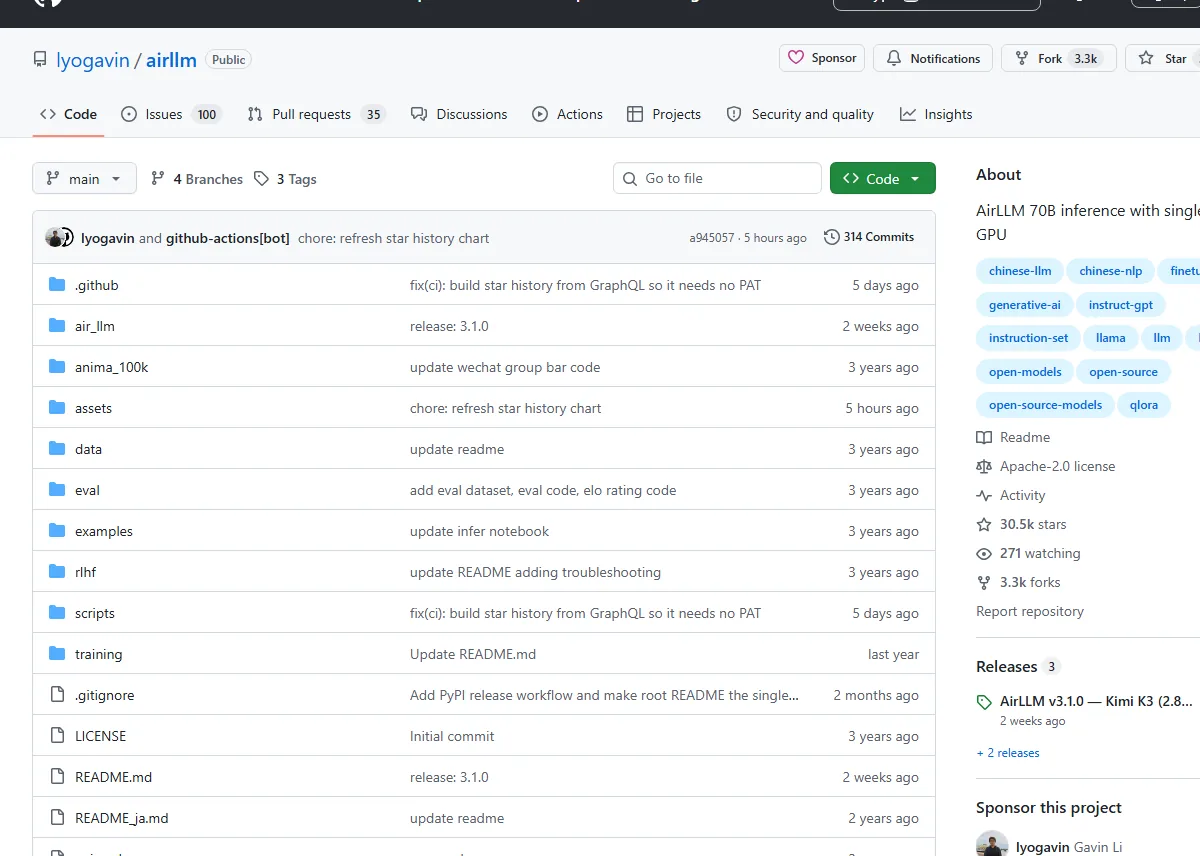Click the LICENSE file icon

tap(57, 736)
